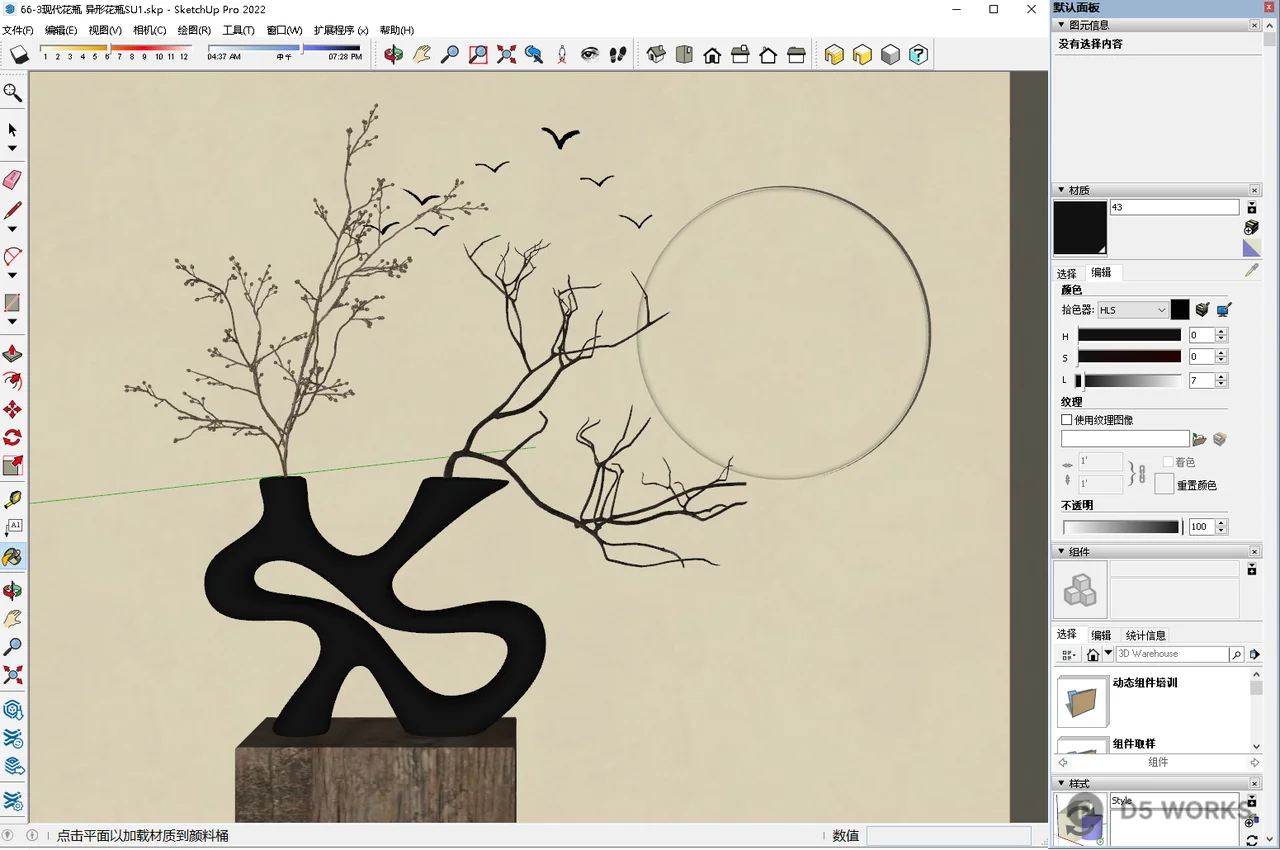Open the 相机(C) menu
This screenshot has width=1280, height=850.
coord(150,30)
